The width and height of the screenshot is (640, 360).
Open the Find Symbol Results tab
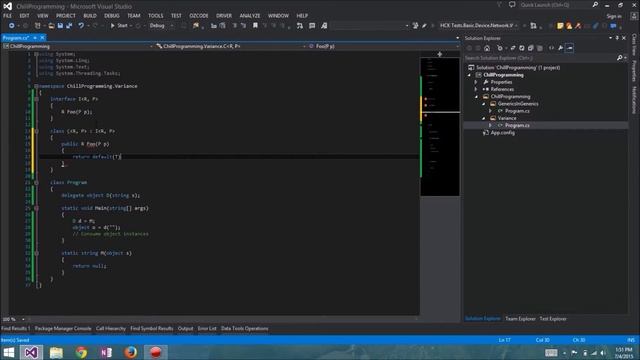click(x=152, y=329)
